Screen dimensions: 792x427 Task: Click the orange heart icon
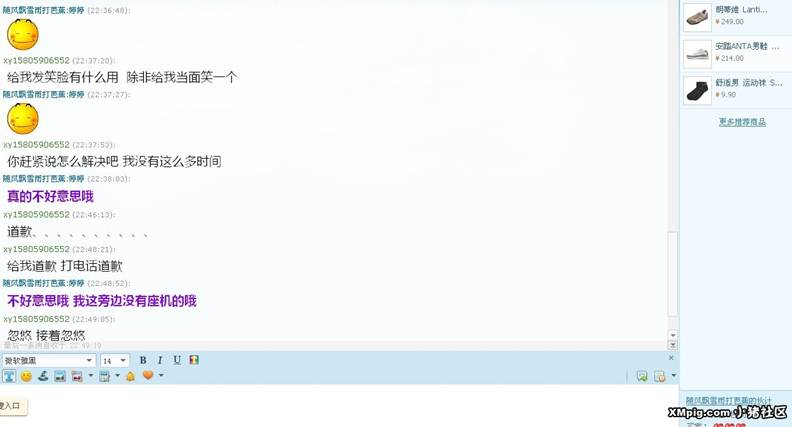click(x=147, y=375)
